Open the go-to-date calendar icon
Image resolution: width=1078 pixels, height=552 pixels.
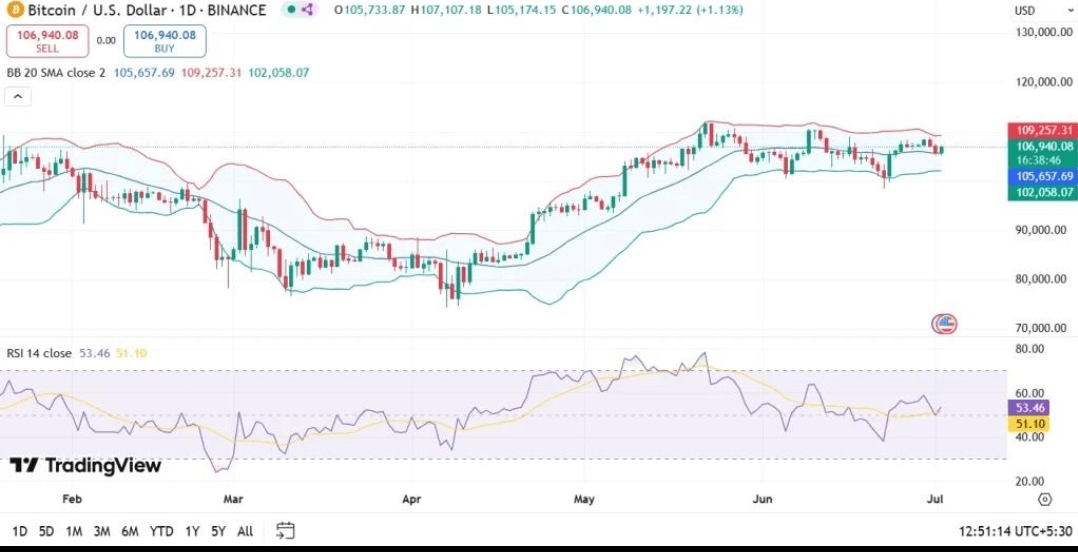point(285,530)
